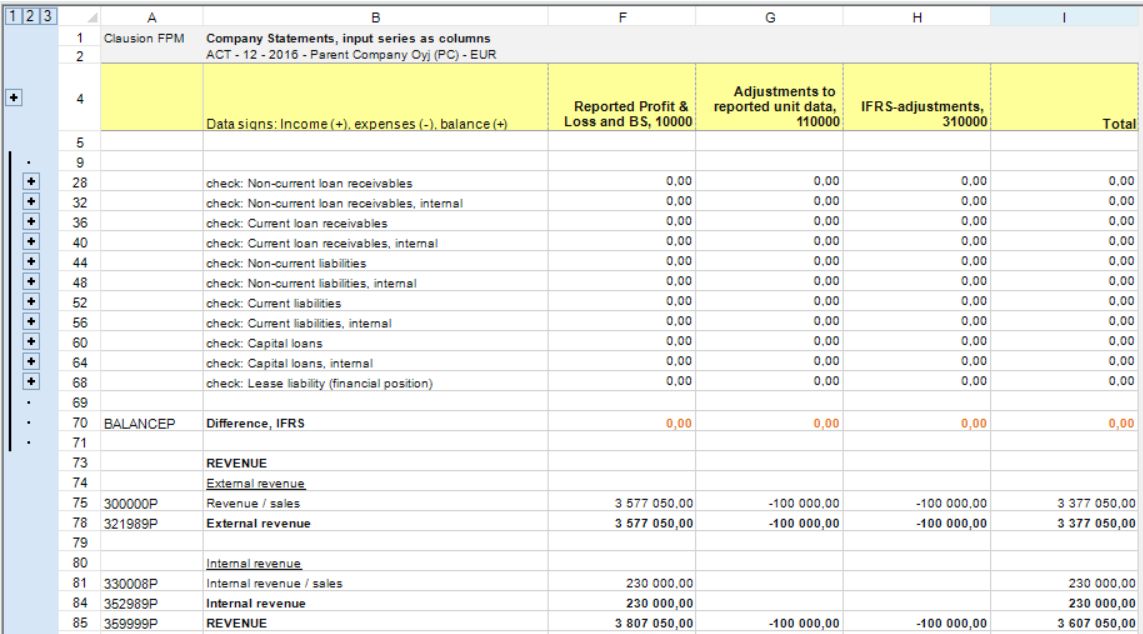The width and height of the screenshot is (1143, 634).
Task: Select row 70 header
Action: pyautogui.click(x=79, y=423)
